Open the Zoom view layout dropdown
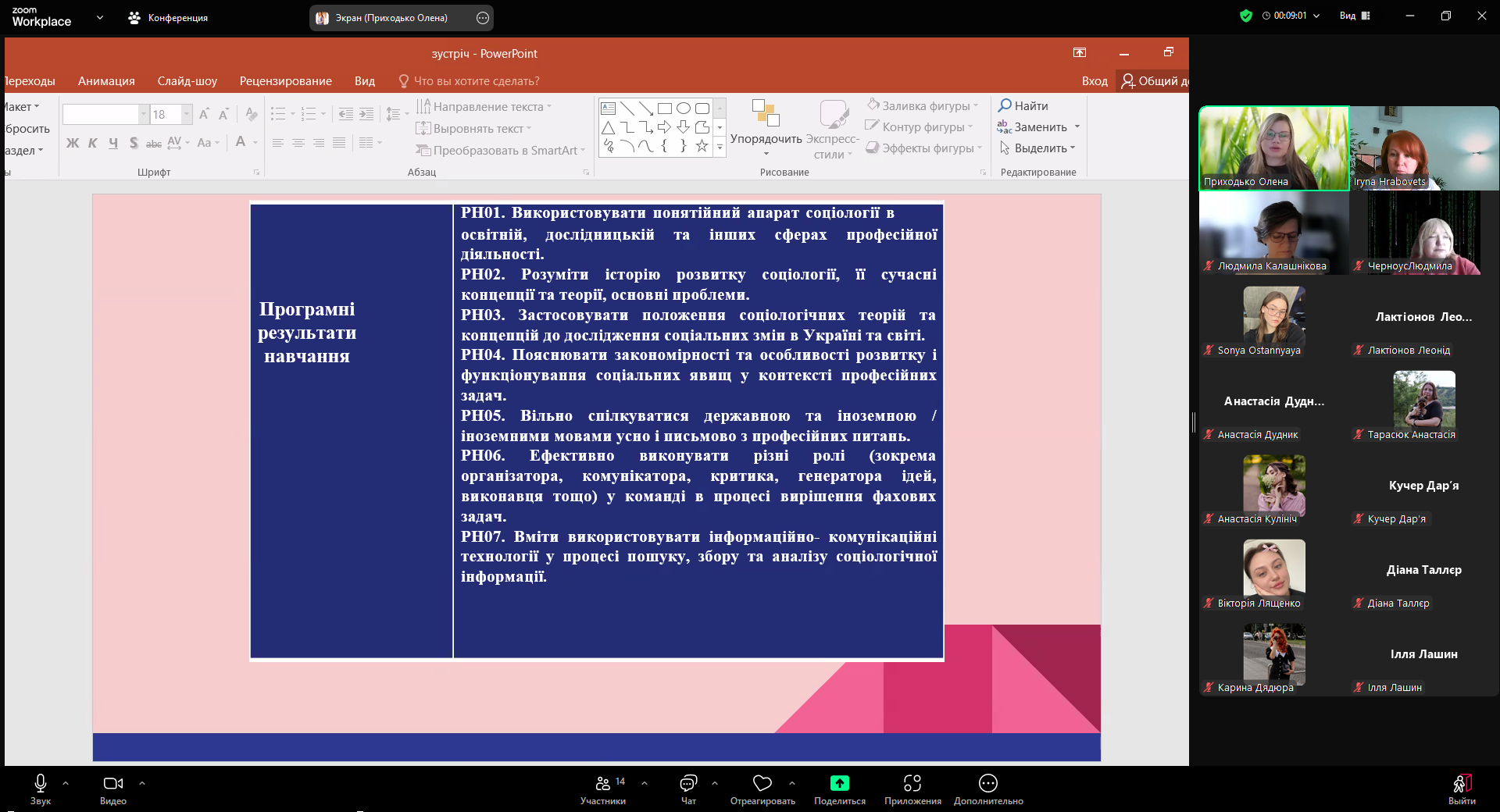Screen dimensions: 1500x812 click(x=1355, y=16)
